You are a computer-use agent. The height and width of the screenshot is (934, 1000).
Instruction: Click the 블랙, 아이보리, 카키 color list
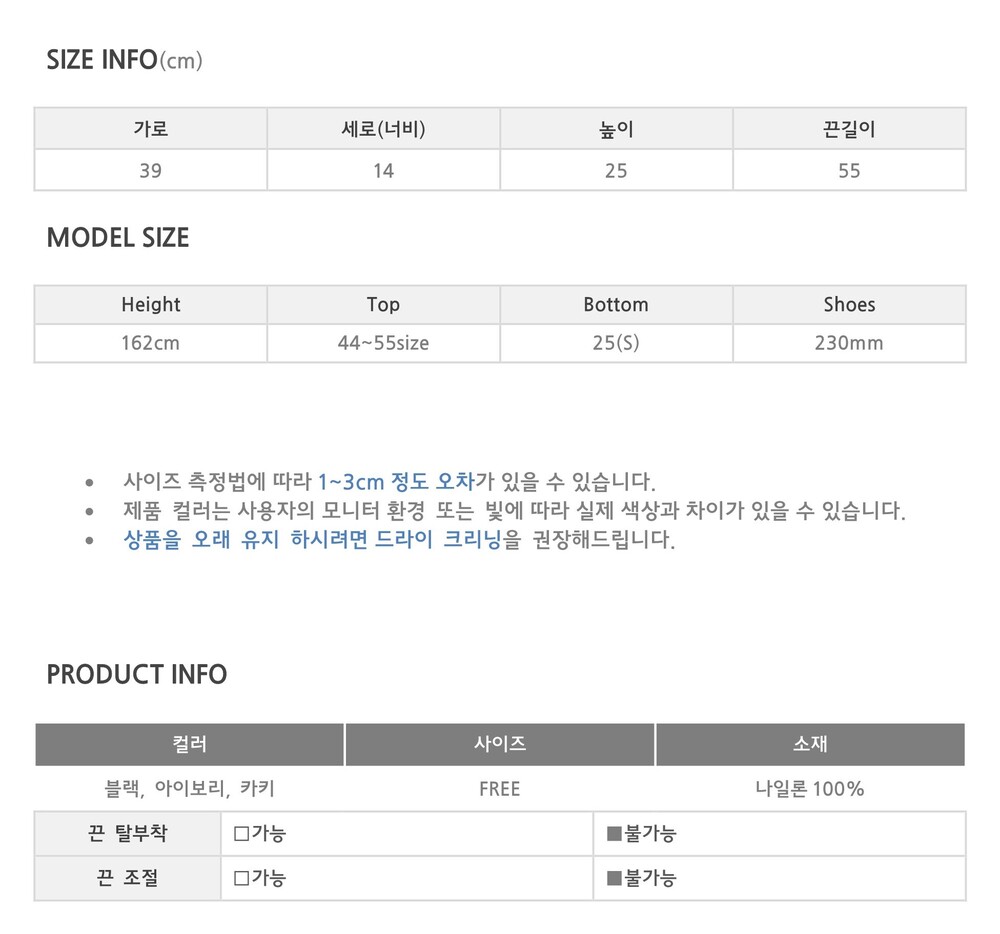click(190, 789)
